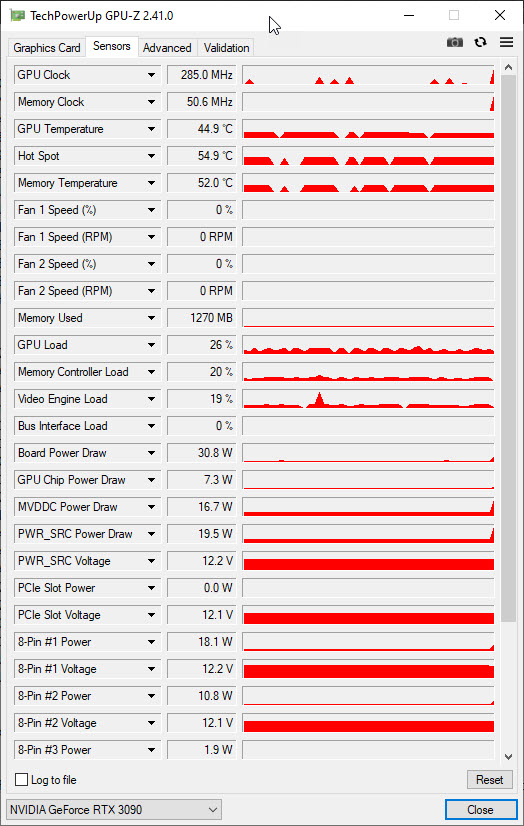This screenshot has height=826, width=524.
Task: Open the Validation tab
Action: 226,47
